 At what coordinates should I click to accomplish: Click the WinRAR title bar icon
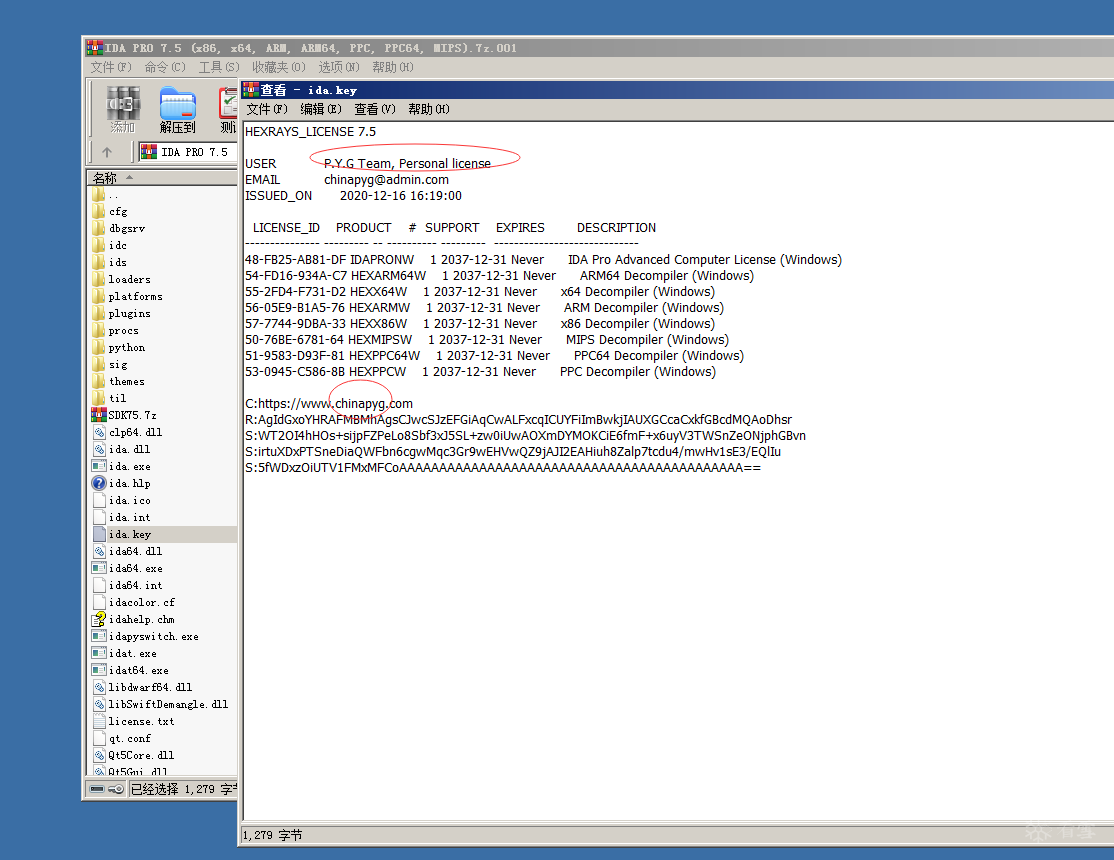pos(94,48)
